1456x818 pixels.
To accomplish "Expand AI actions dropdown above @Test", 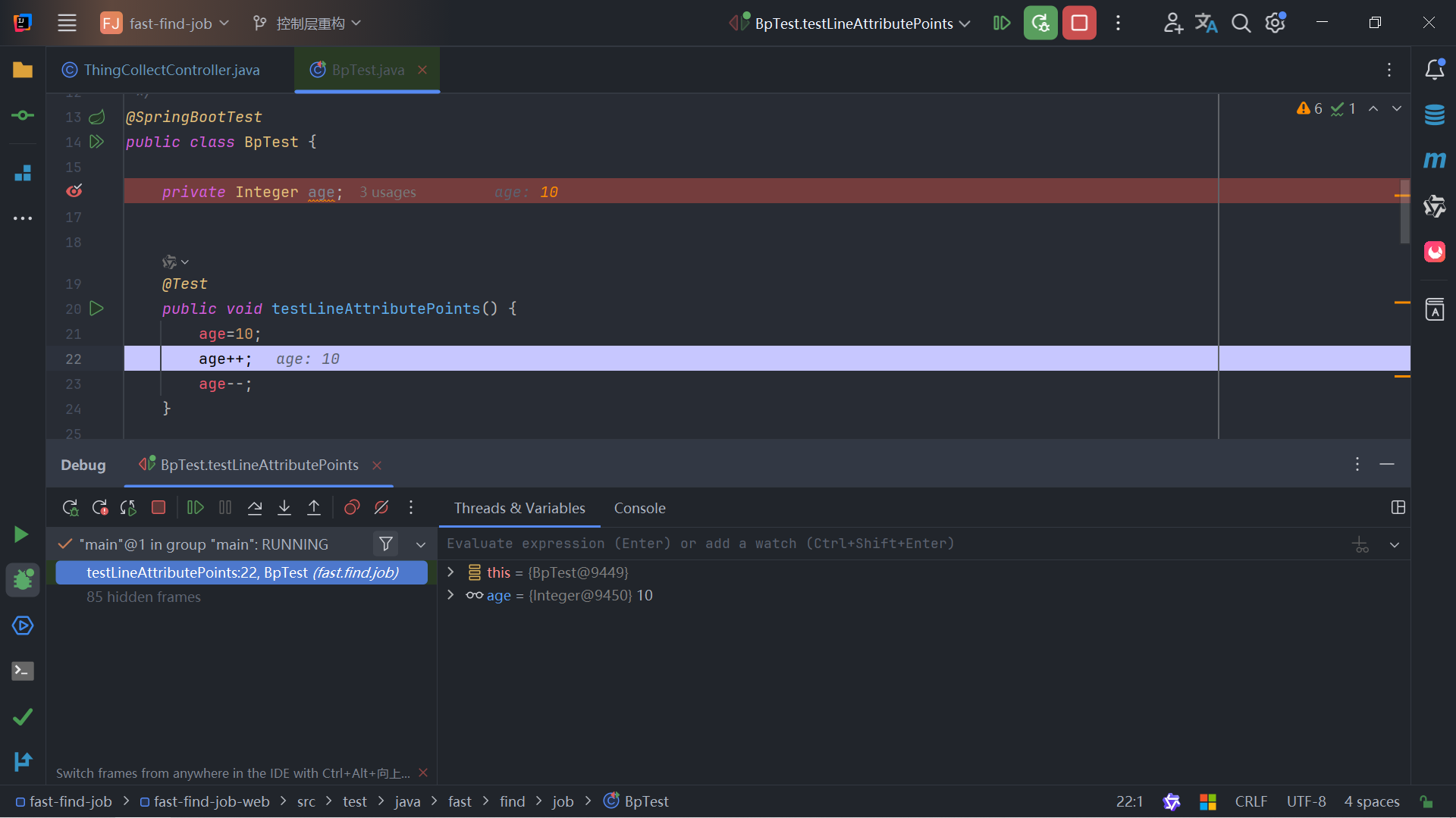I will click(x=175, y=262).
